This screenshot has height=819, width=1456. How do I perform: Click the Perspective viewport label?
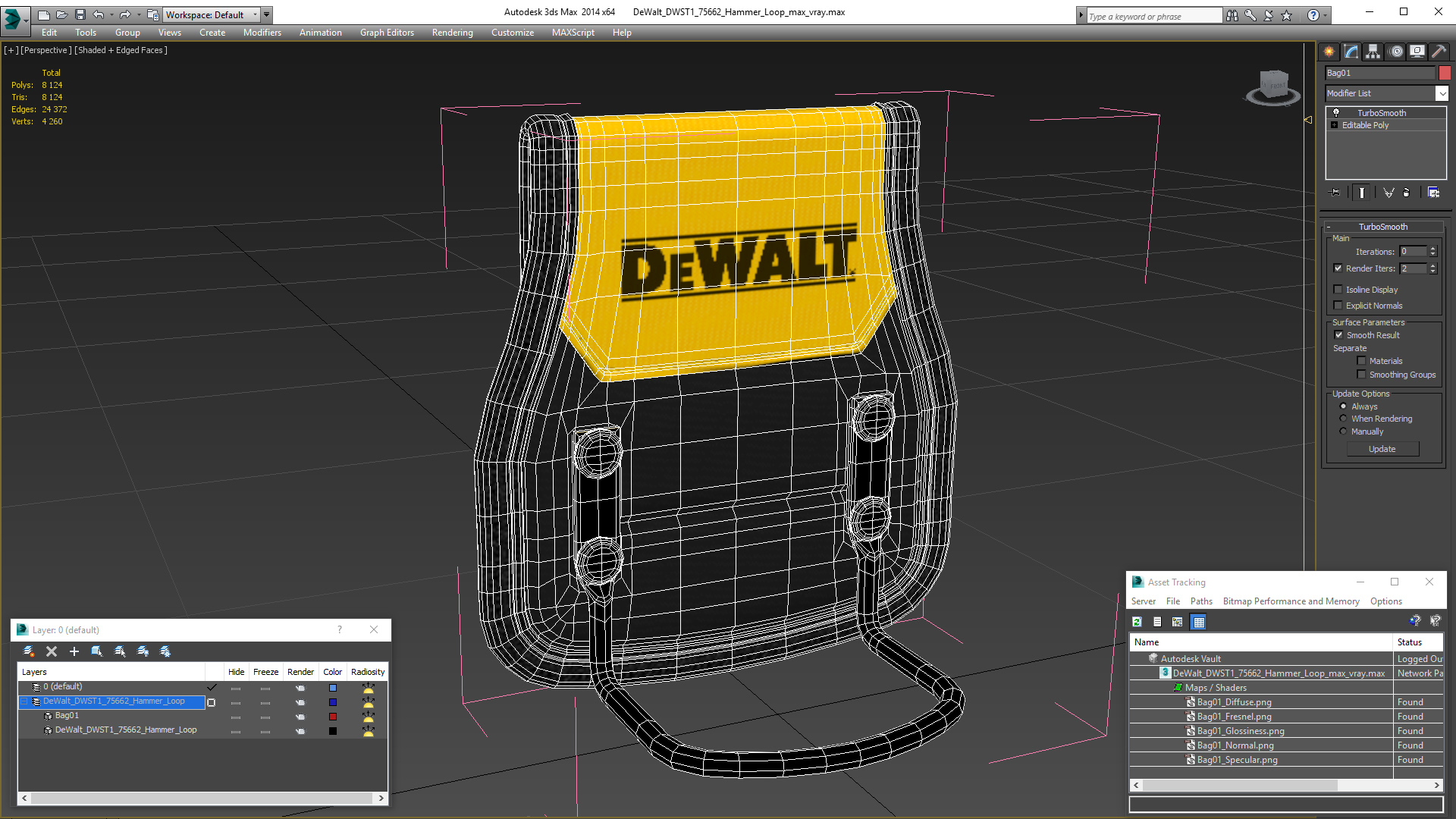(45, 50)
